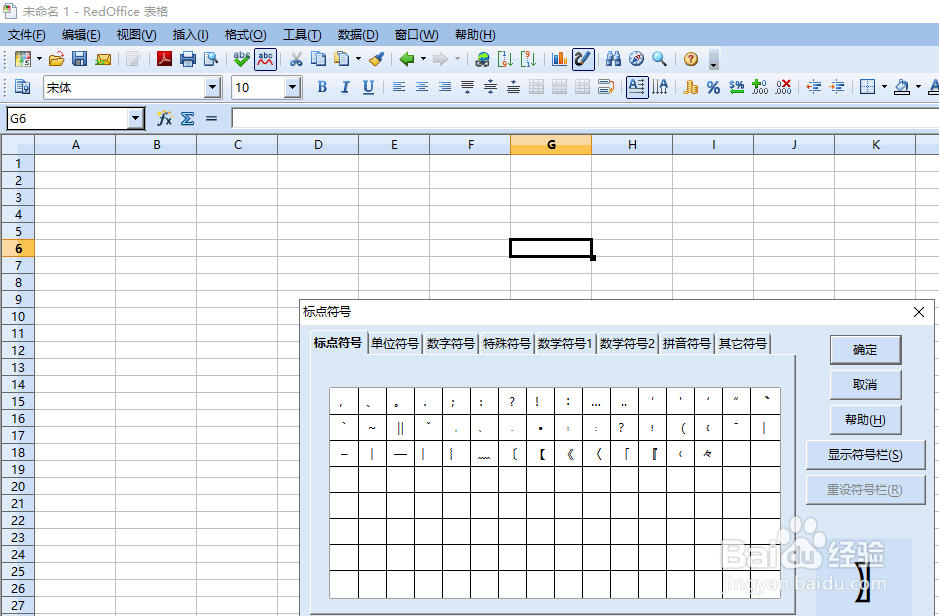The width and height of the screenshot is (939, 616).
Task: Click the Sum (Σ) icon
Action: pos(186,118)
